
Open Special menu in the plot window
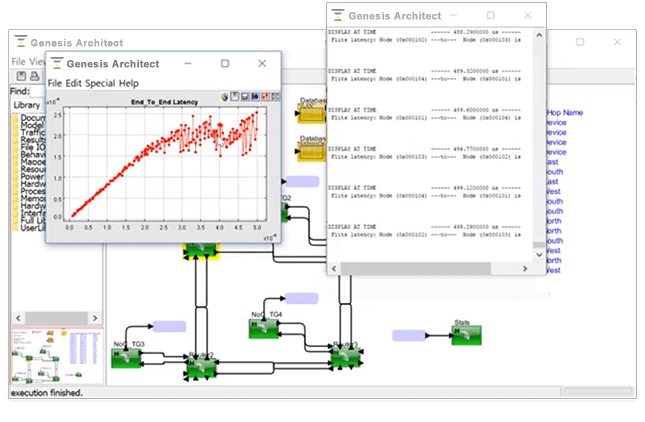pos(100,83)
